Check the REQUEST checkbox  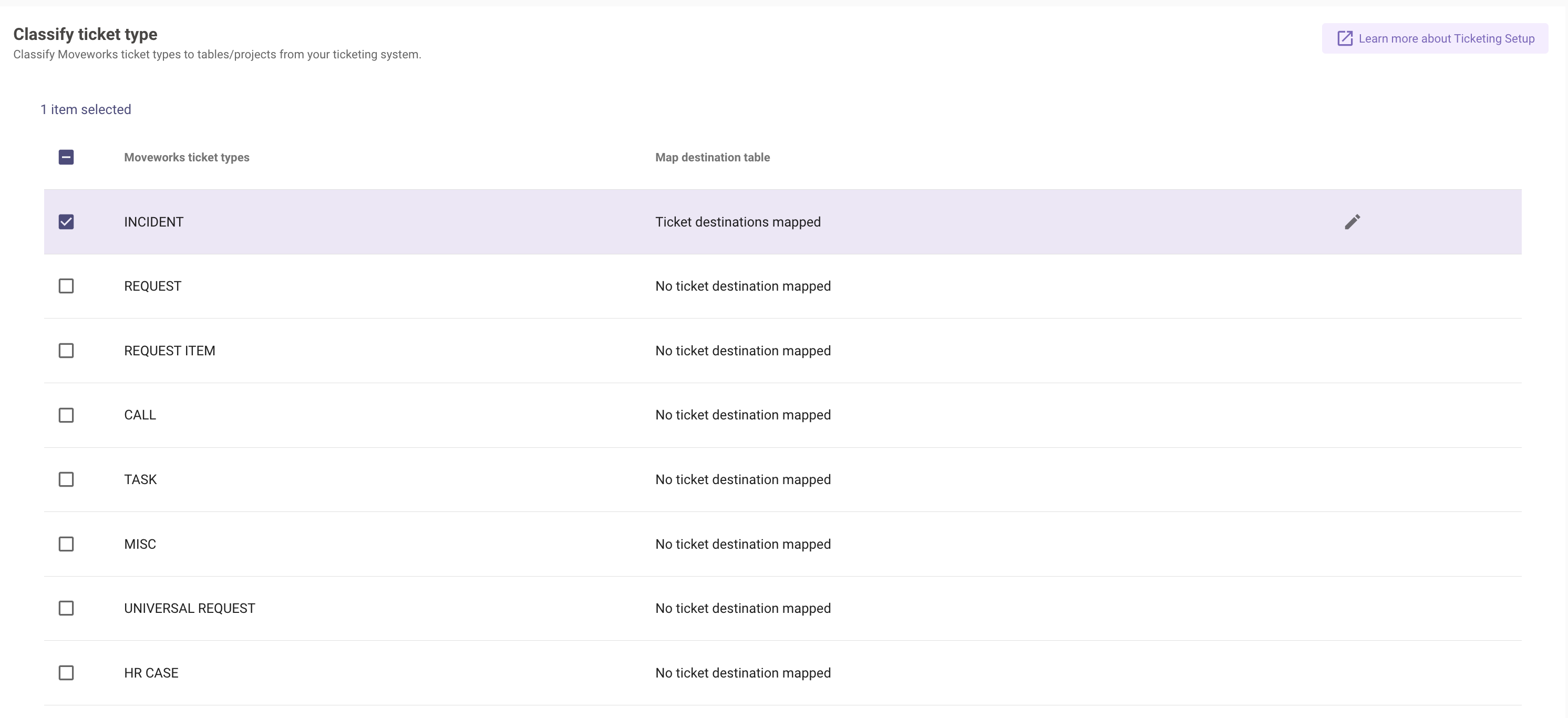point(66,286)
